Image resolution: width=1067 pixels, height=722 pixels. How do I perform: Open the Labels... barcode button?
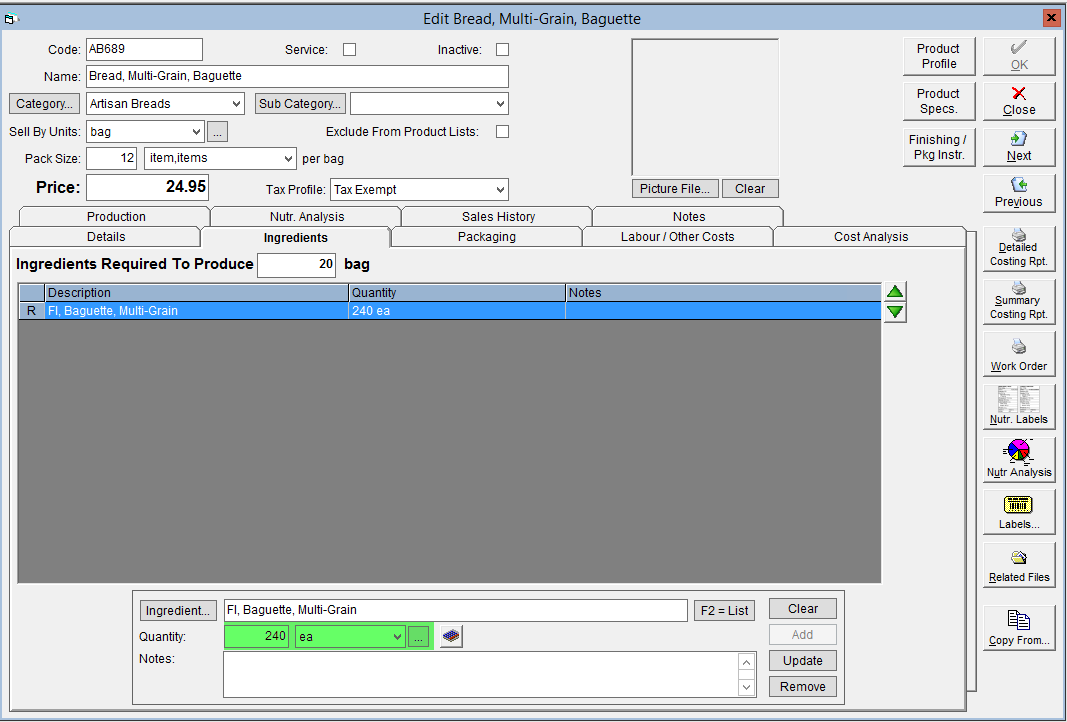coord(1019,513)
